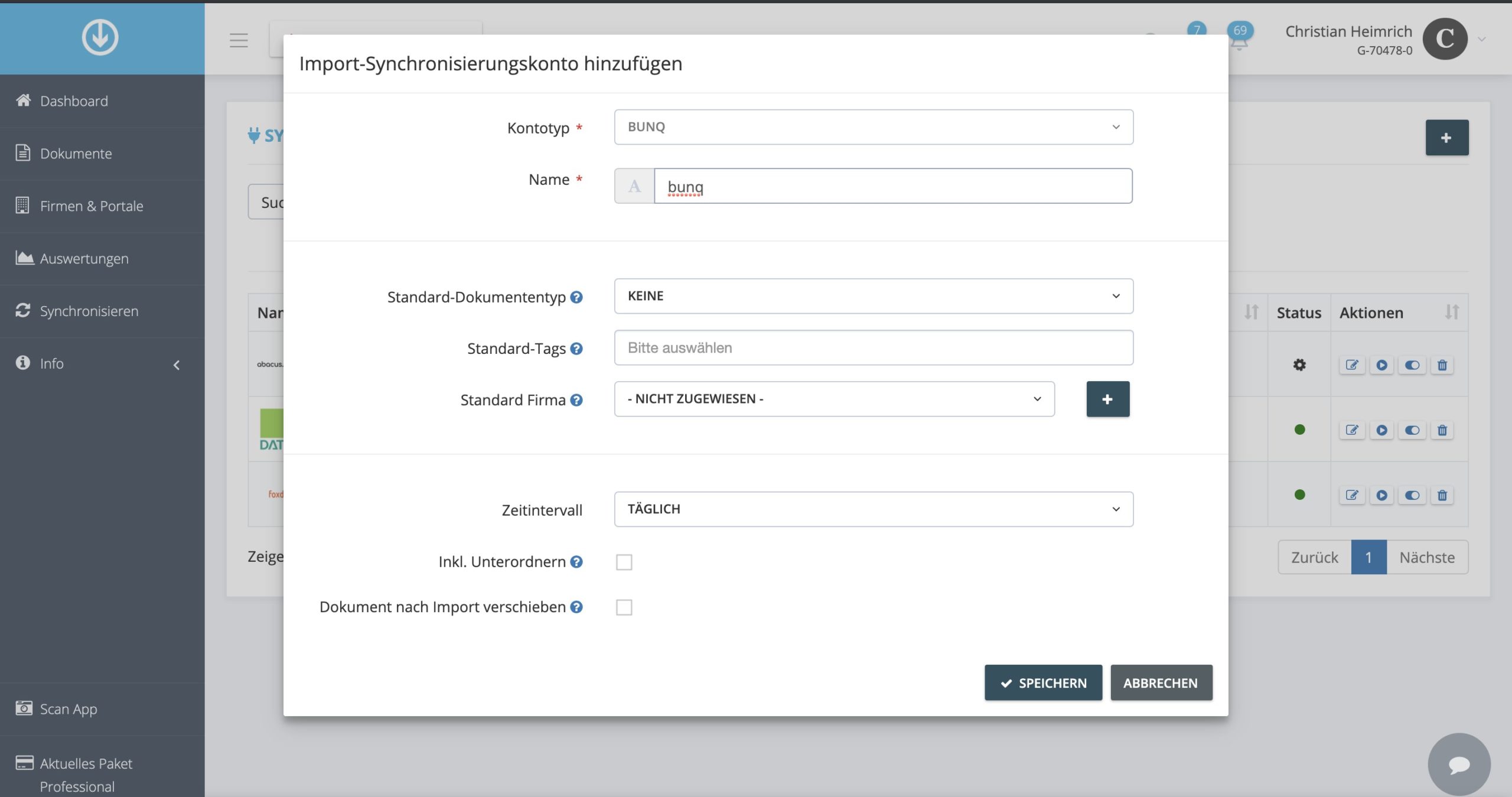Image resolution: width=1512 pixels, height=797 pixels.
Task: Open the Zeitintervall dropdown showing TÄGLICH
Action: 874,509
